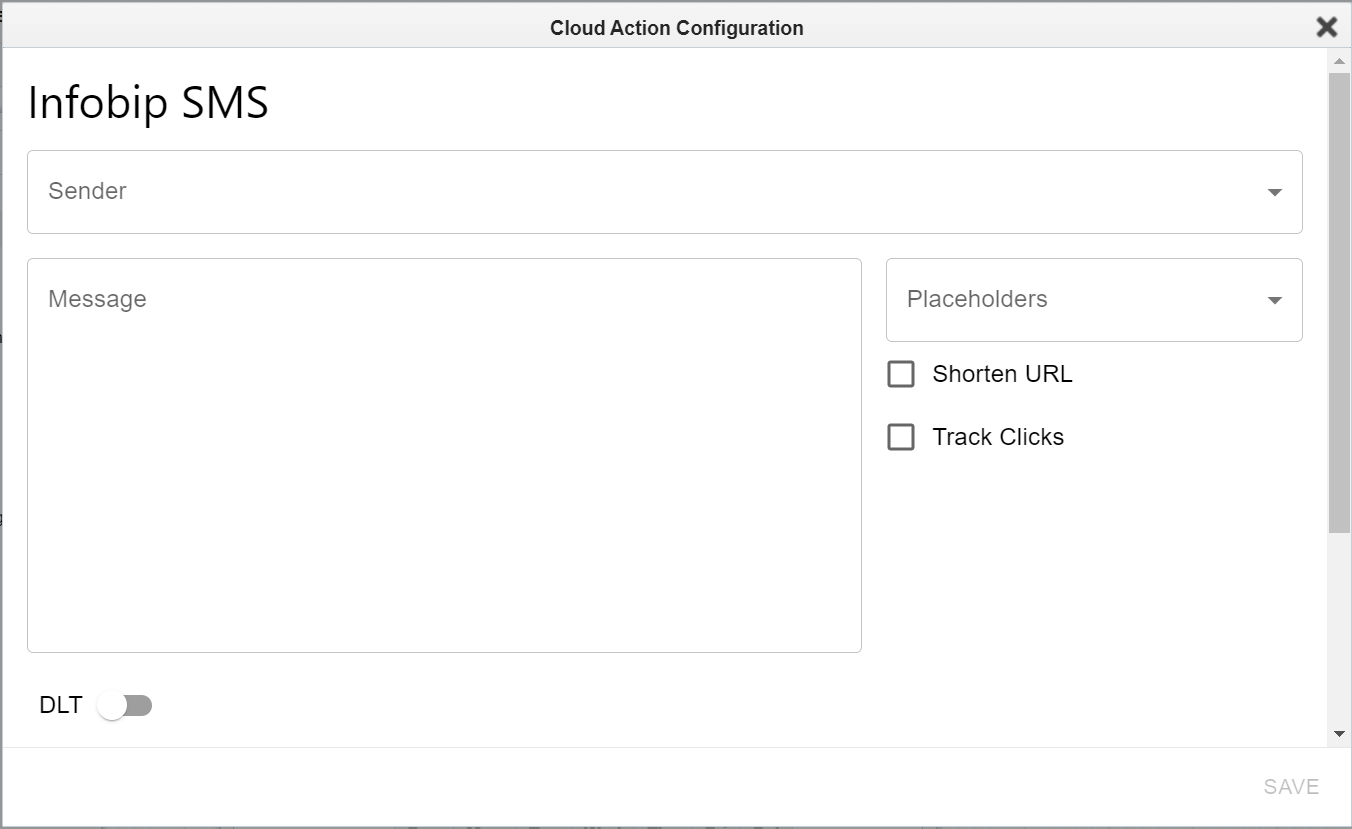This screenshot has height=829, width=1352.
Task: Click the Placeholders dropdown arrow icon
Action: pyautogui.click(x=1274, y=300)
